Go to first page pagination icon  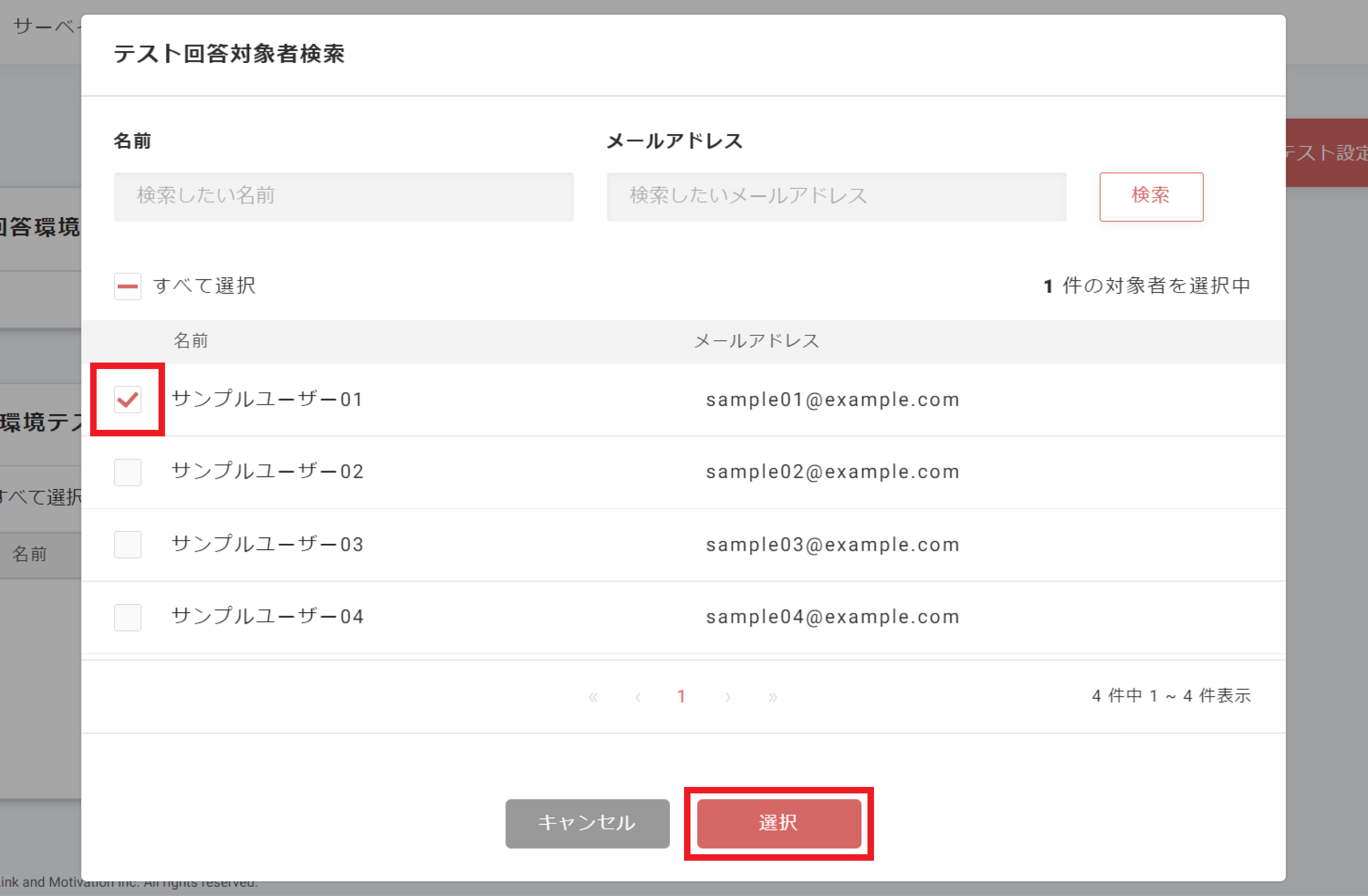(593, 697)
